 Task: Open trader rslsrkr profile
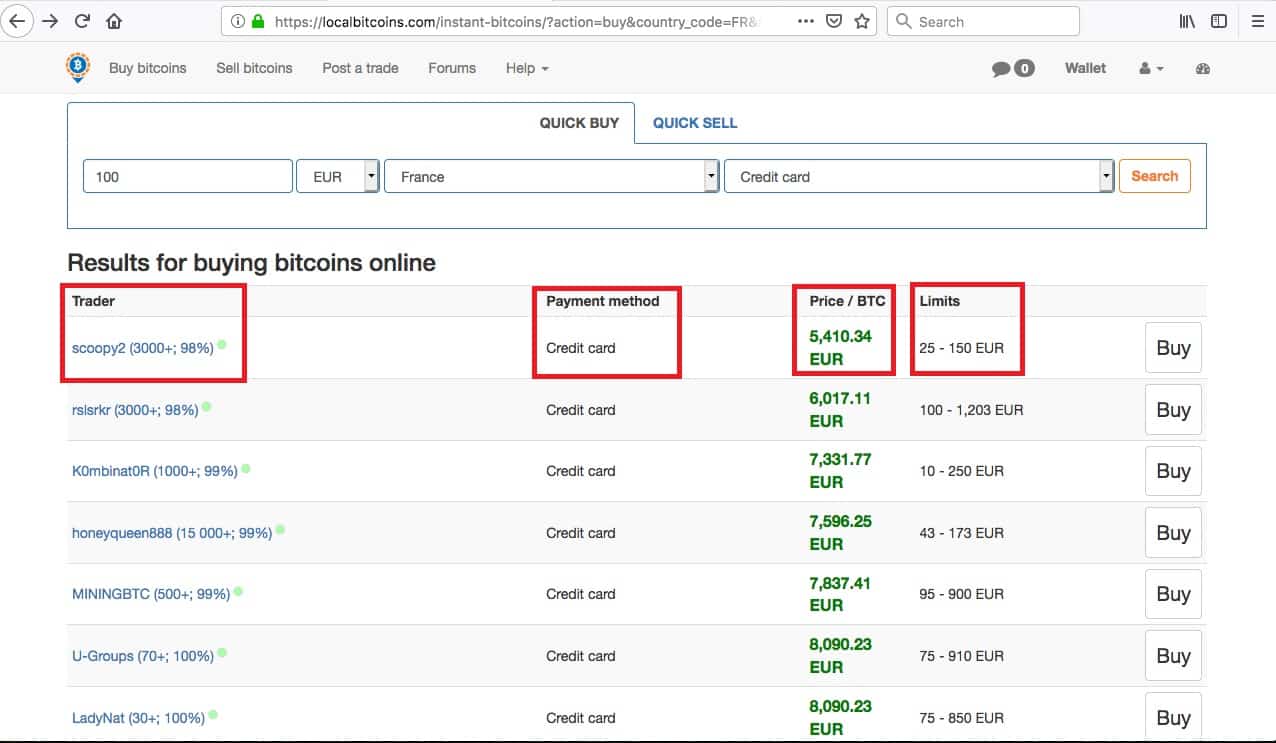coord(135,410)
